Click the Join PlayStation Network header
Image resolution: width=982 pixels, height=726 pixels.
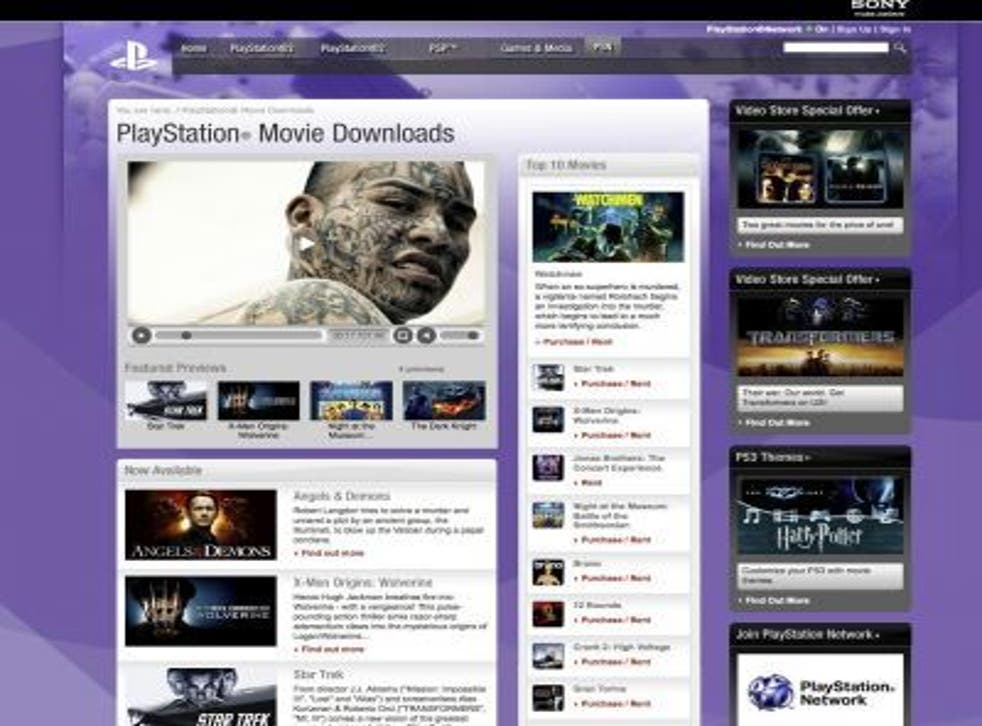pyautogui.click(x=807, y=635)
